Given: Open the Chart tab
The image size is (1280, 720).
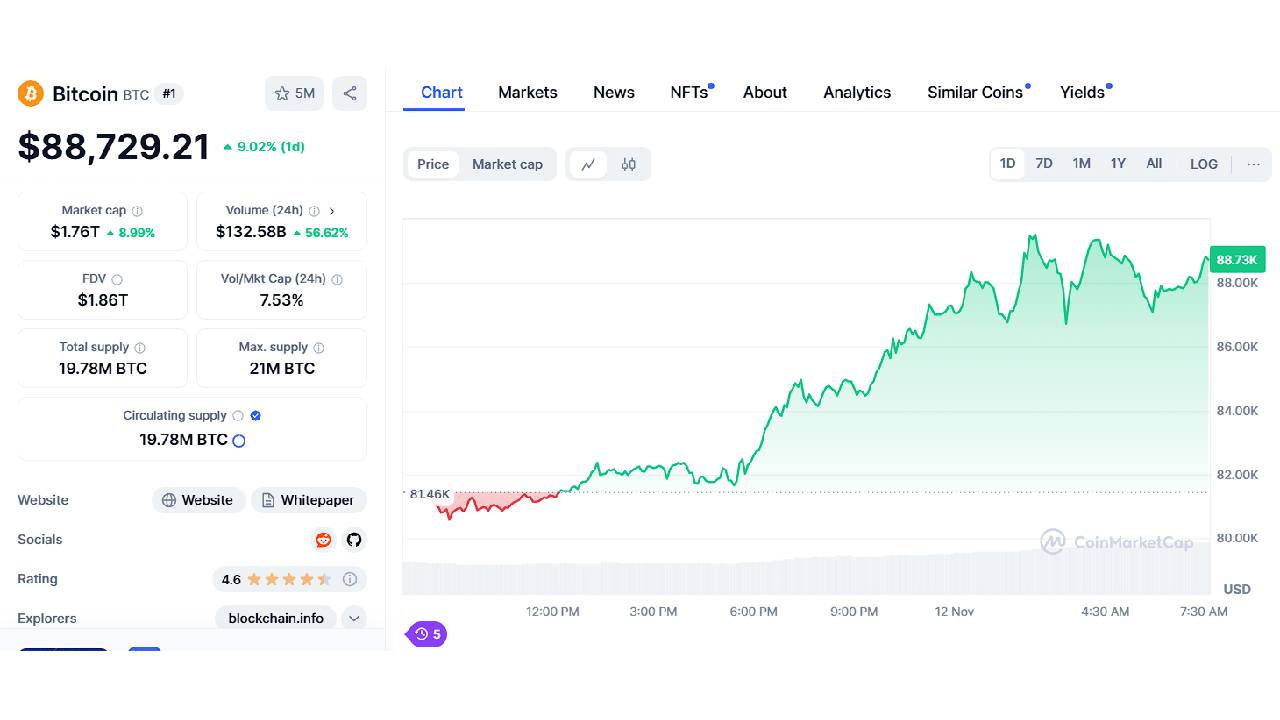Looking at the screenshot, I should (442, 92).
